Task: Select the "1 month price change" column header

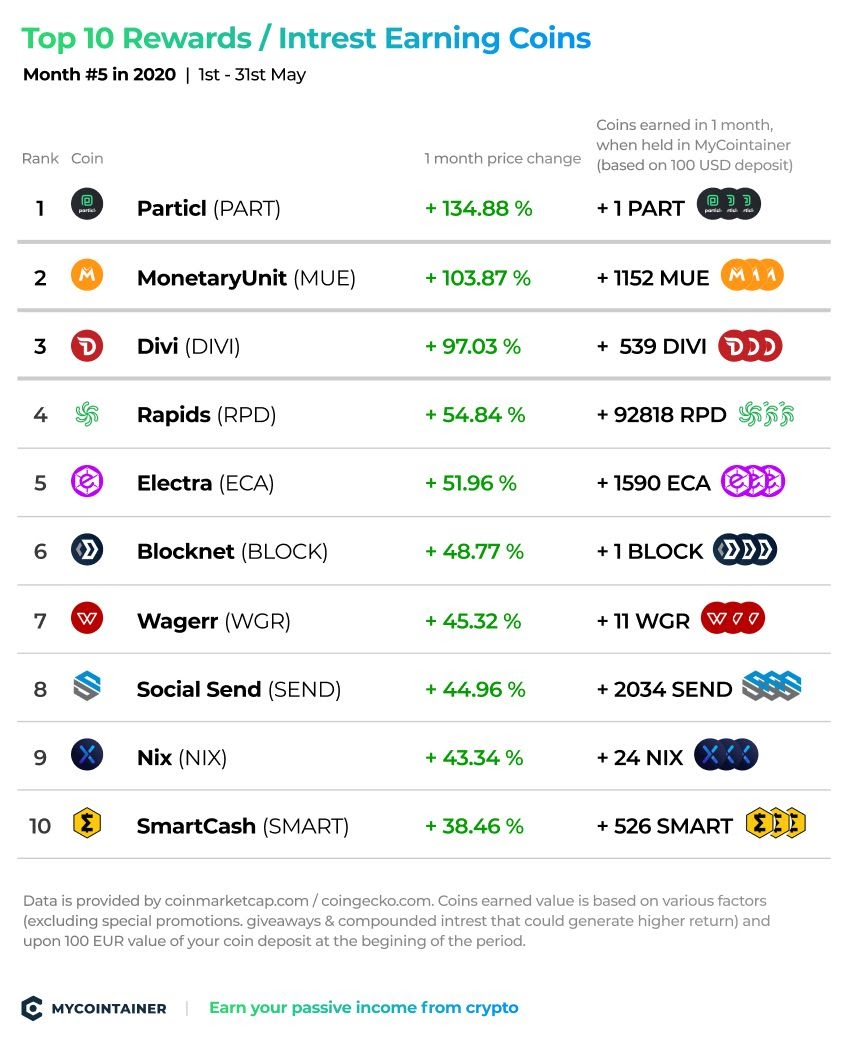Action: point(502,158)
